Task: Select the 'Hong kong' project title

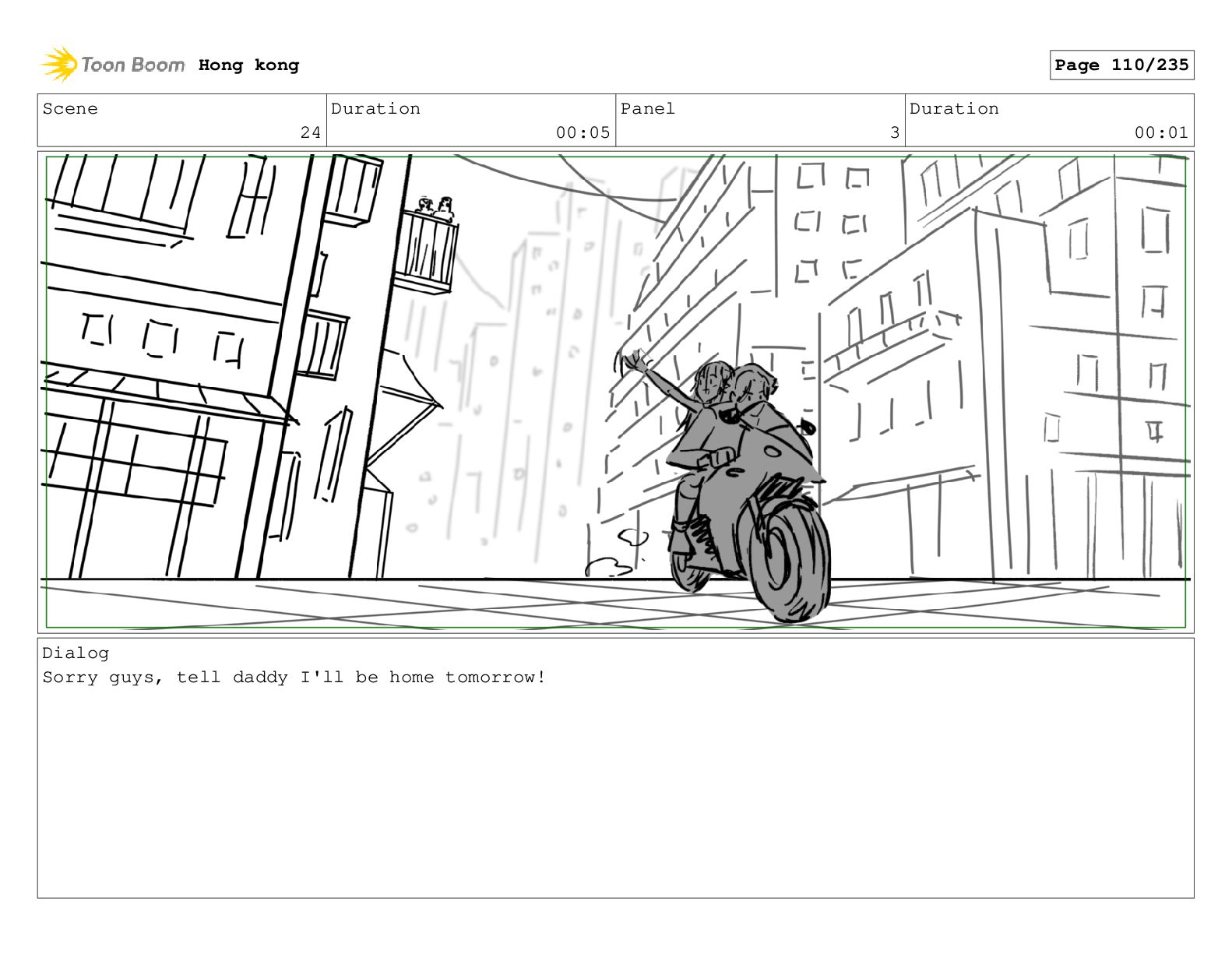Action: [x=248, y=65]
